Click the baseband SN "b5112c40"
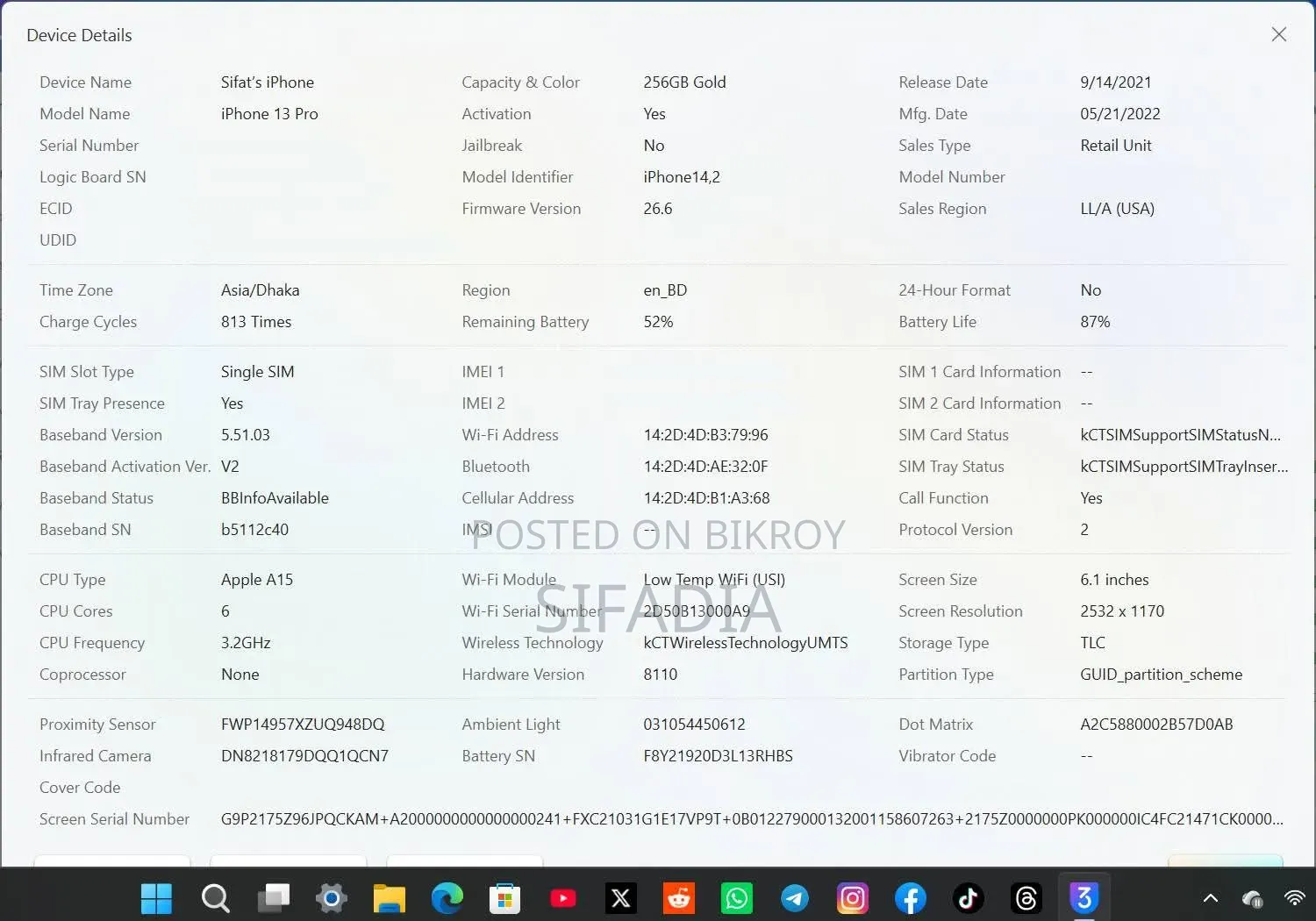Viewport: 1316px width, 921px height. point(254,530)
